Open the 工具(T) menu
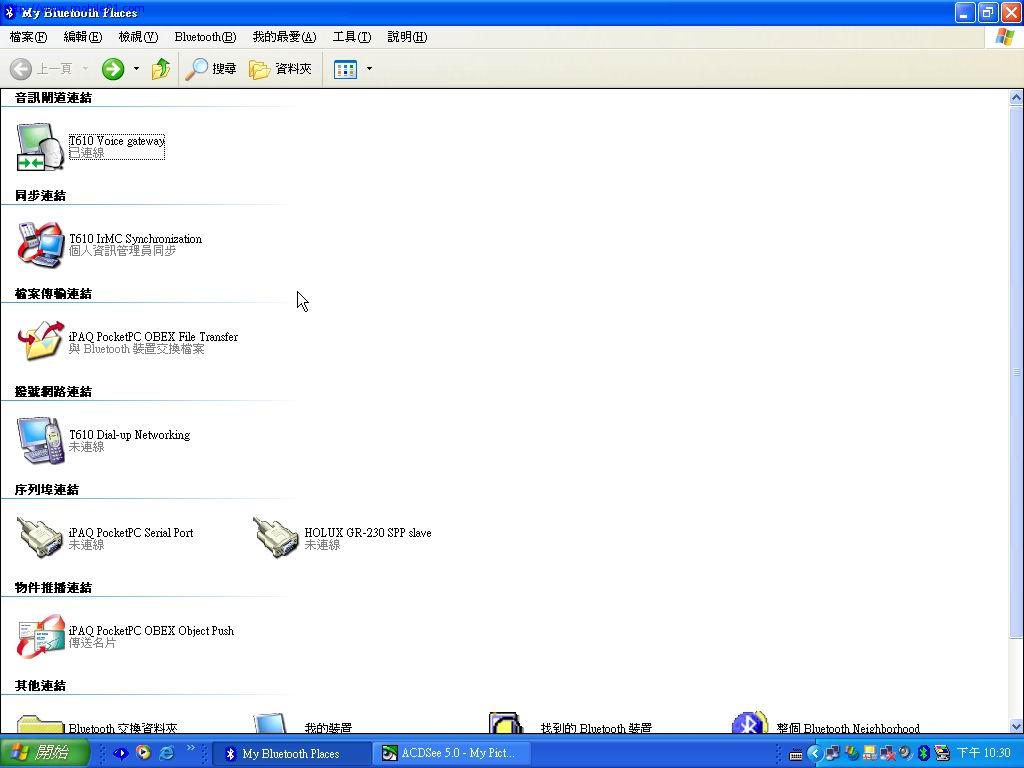The width and height of the screenshot is (1024, 768). [x=352, y=37]
